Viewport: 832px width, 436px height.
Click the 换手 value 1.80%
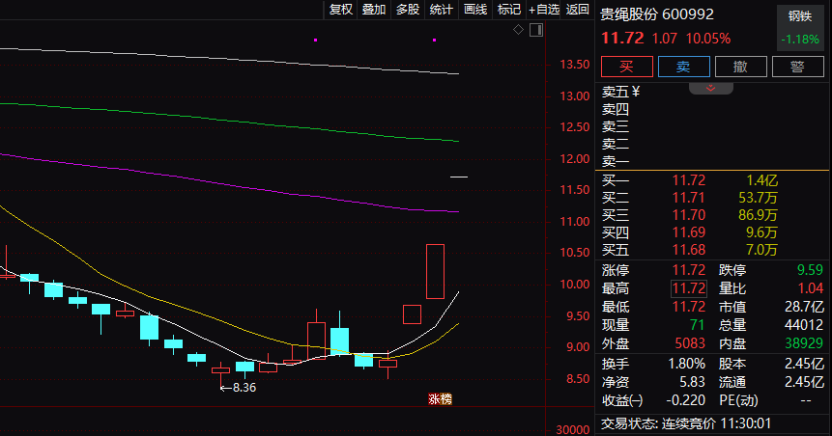click(687, 364)
